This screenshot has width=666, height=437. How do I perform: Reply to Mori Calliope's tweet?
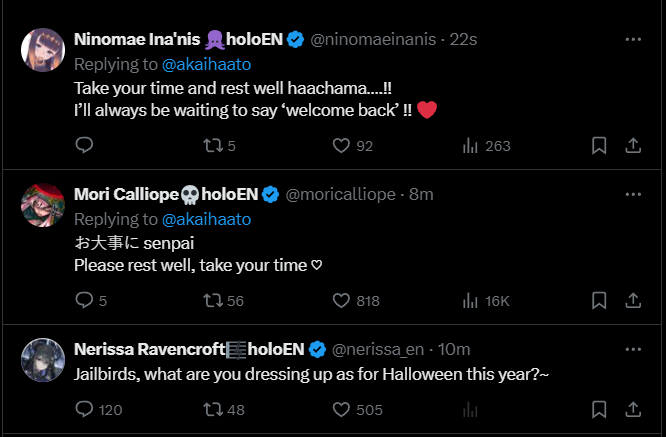pos(84,300)
